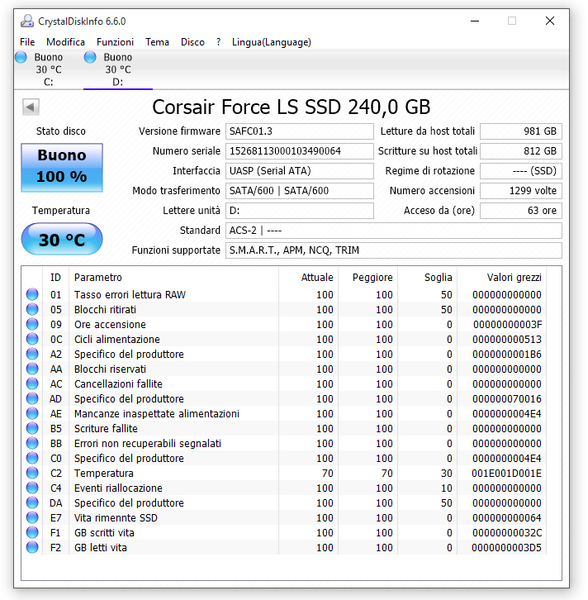Click the Interfaccia field UASP (Serial ATA)
Viewport: 588px width, 600px height.
299,171
